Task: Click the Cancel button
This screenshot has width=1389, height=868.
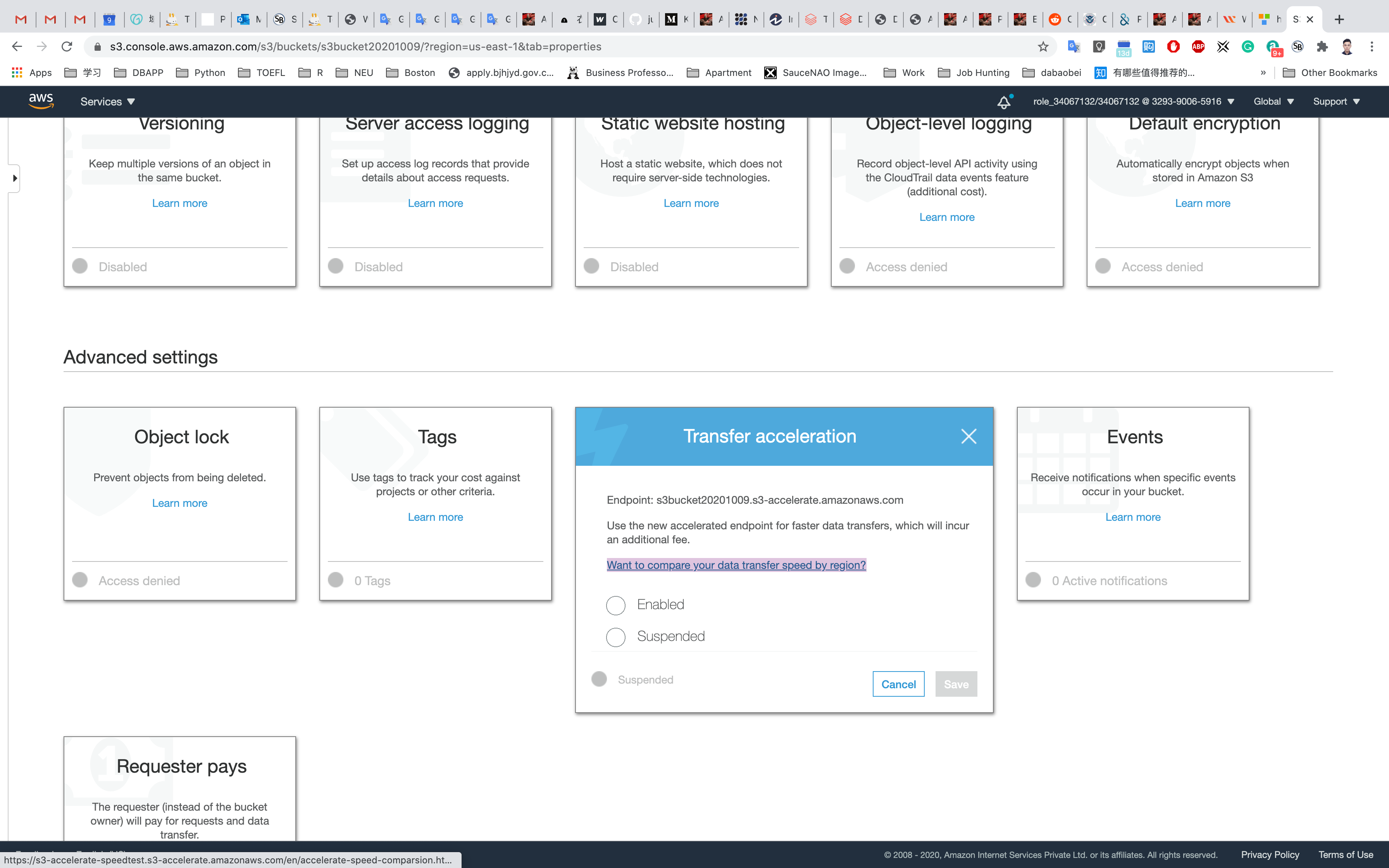Action: pos(898,684)
